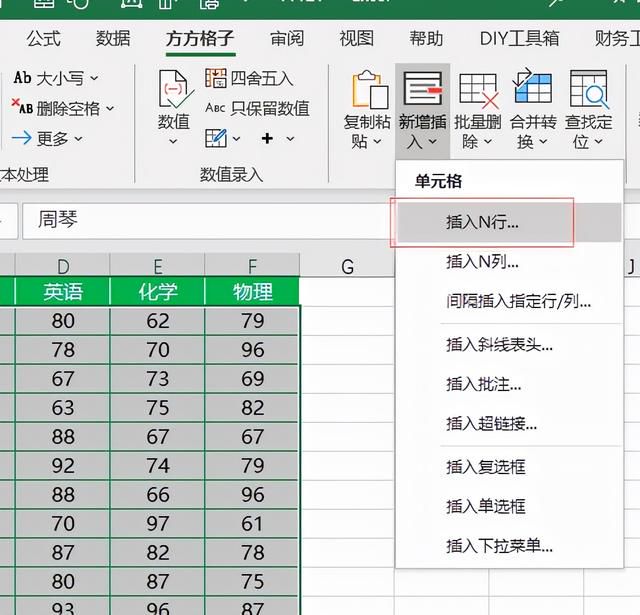Choose 间隔插入指定行/列... menu item

point(509,302)
